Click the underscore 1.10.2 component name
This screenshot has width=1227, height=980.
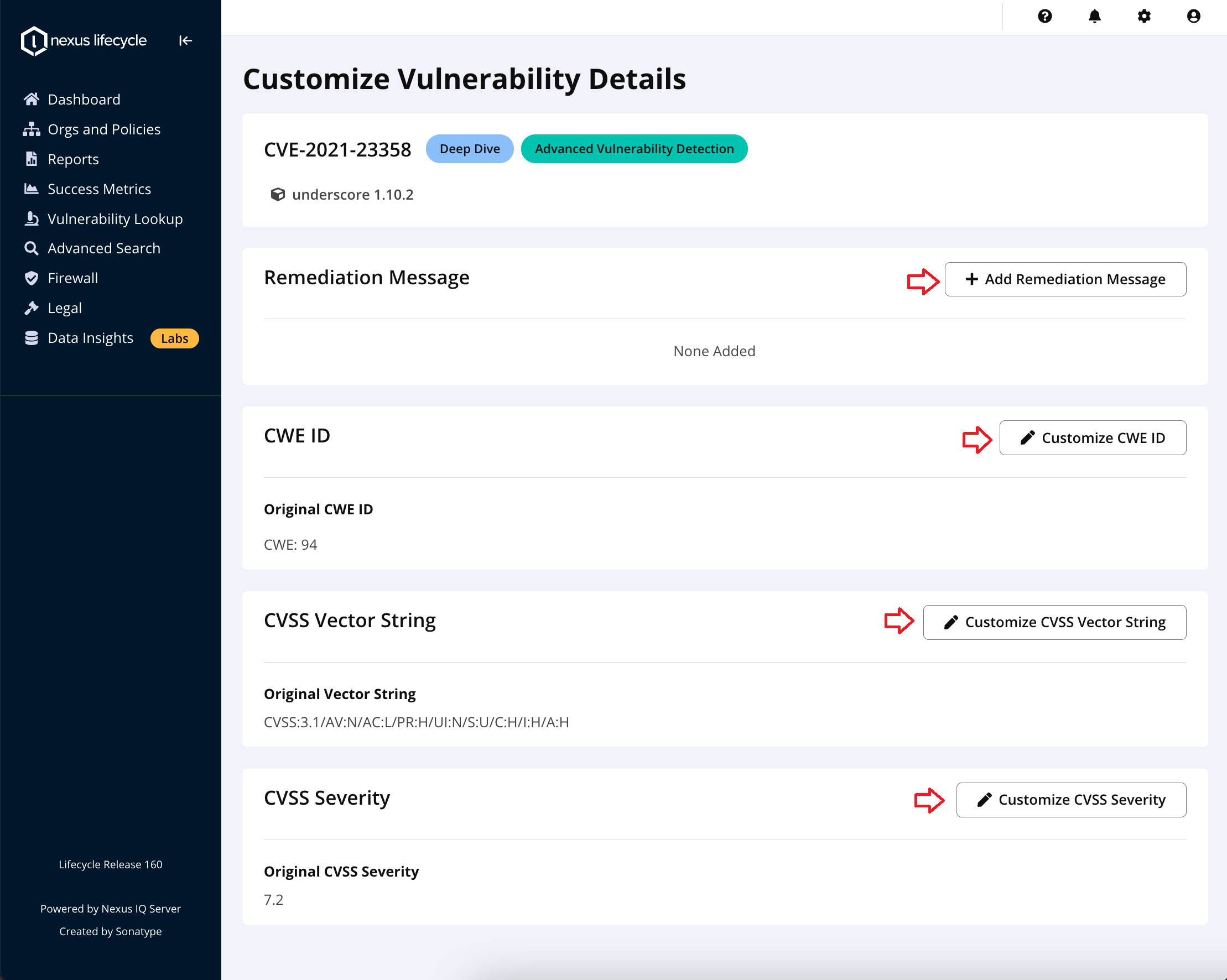(x=353, y=195)
